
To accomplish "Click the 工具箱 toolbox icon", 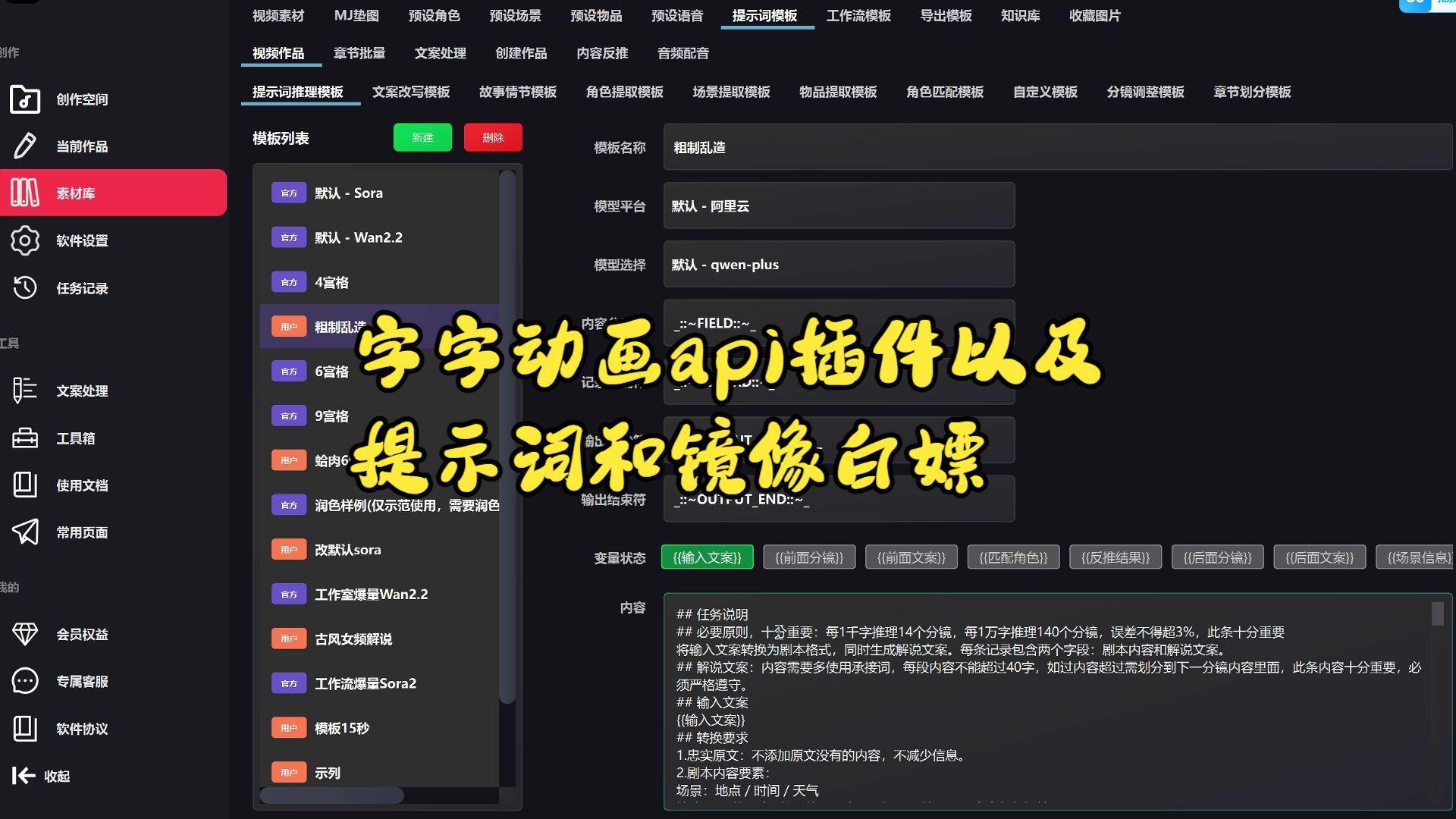I will (25, 438).
